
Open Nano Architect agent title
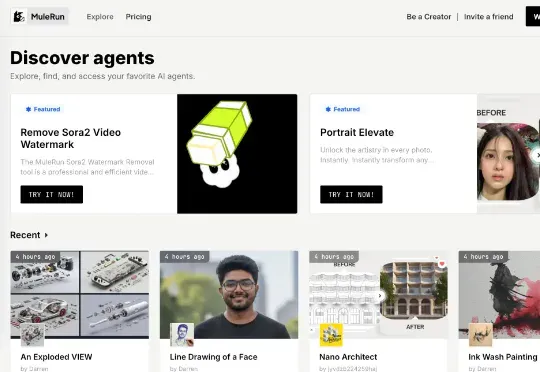tap(348, 357)
